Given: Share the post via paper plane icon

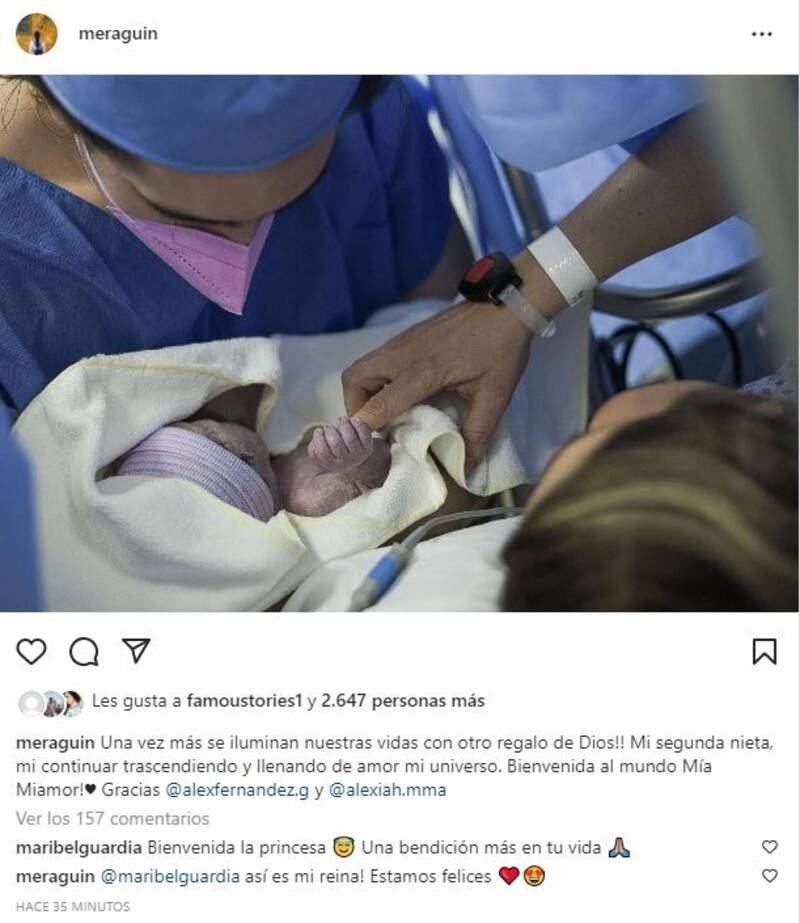Looking at the screenshot, I should (x=136, y=651).
